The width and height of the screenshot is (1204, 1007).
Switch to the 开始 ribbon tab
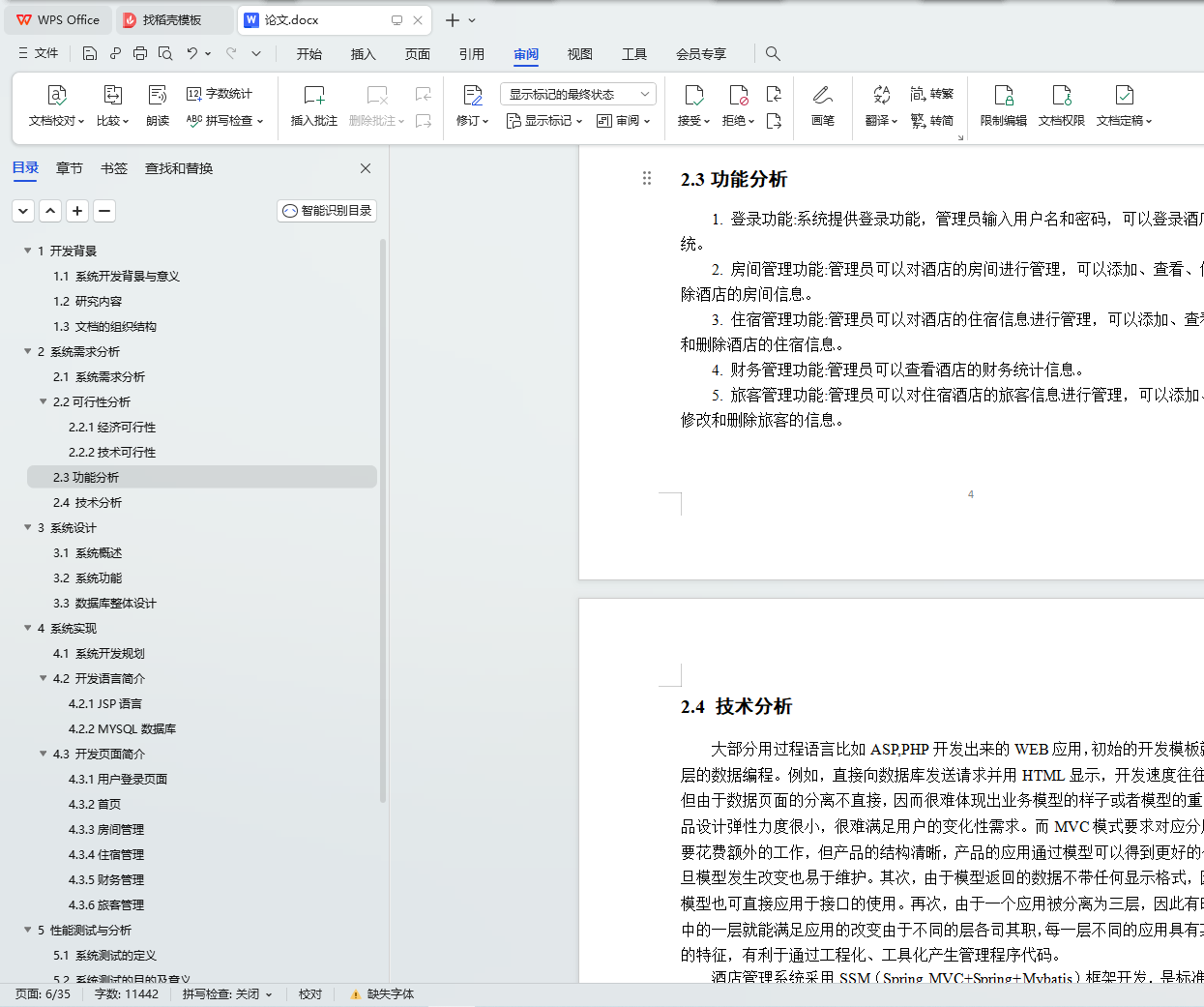[x=309, y=54]
